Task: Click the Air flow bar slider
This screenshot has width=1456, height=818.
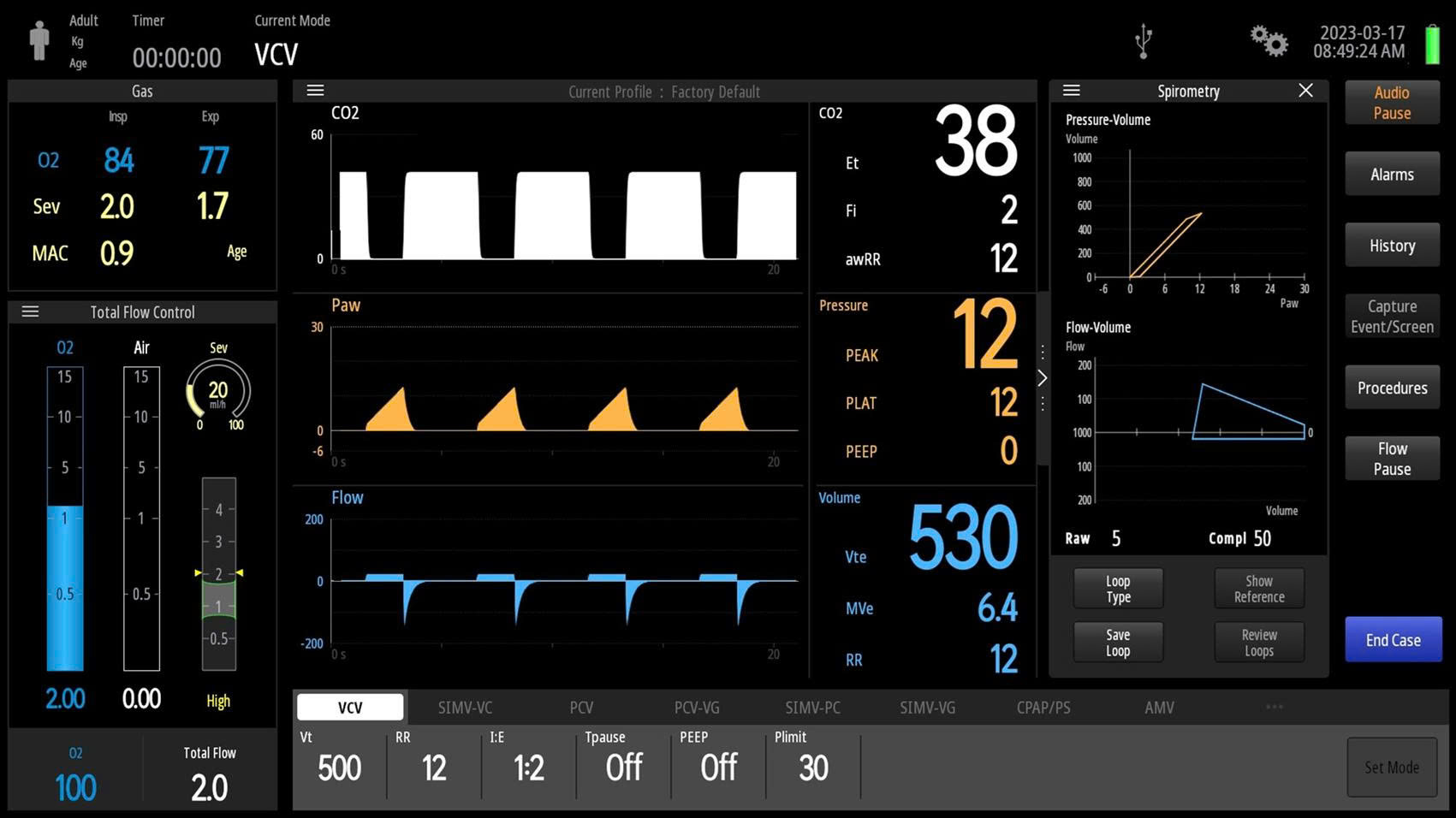Action: tap(141, 519)
